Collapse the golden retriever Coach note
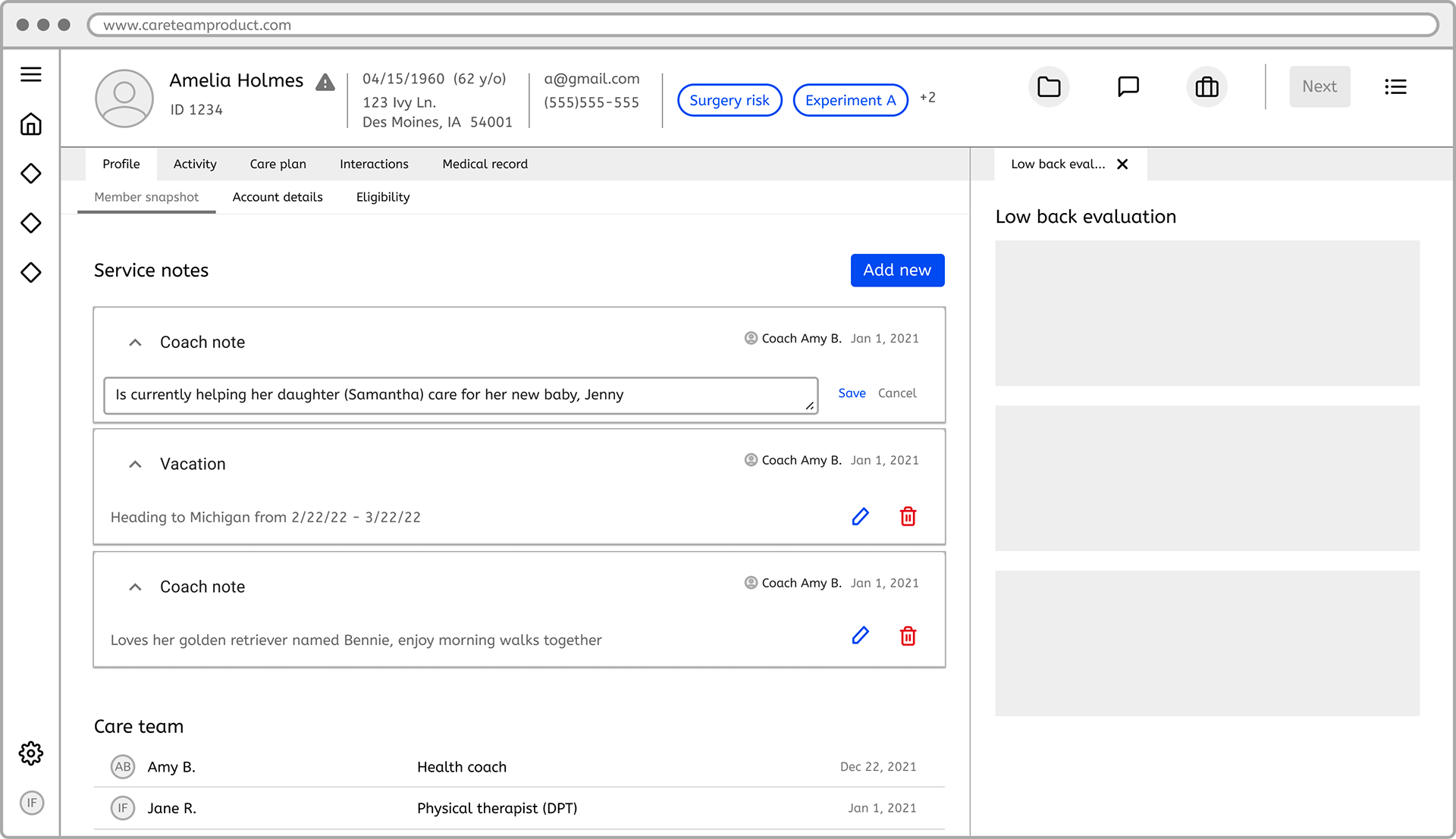This screenshot has height=839, width=1456. pos(135,587)
